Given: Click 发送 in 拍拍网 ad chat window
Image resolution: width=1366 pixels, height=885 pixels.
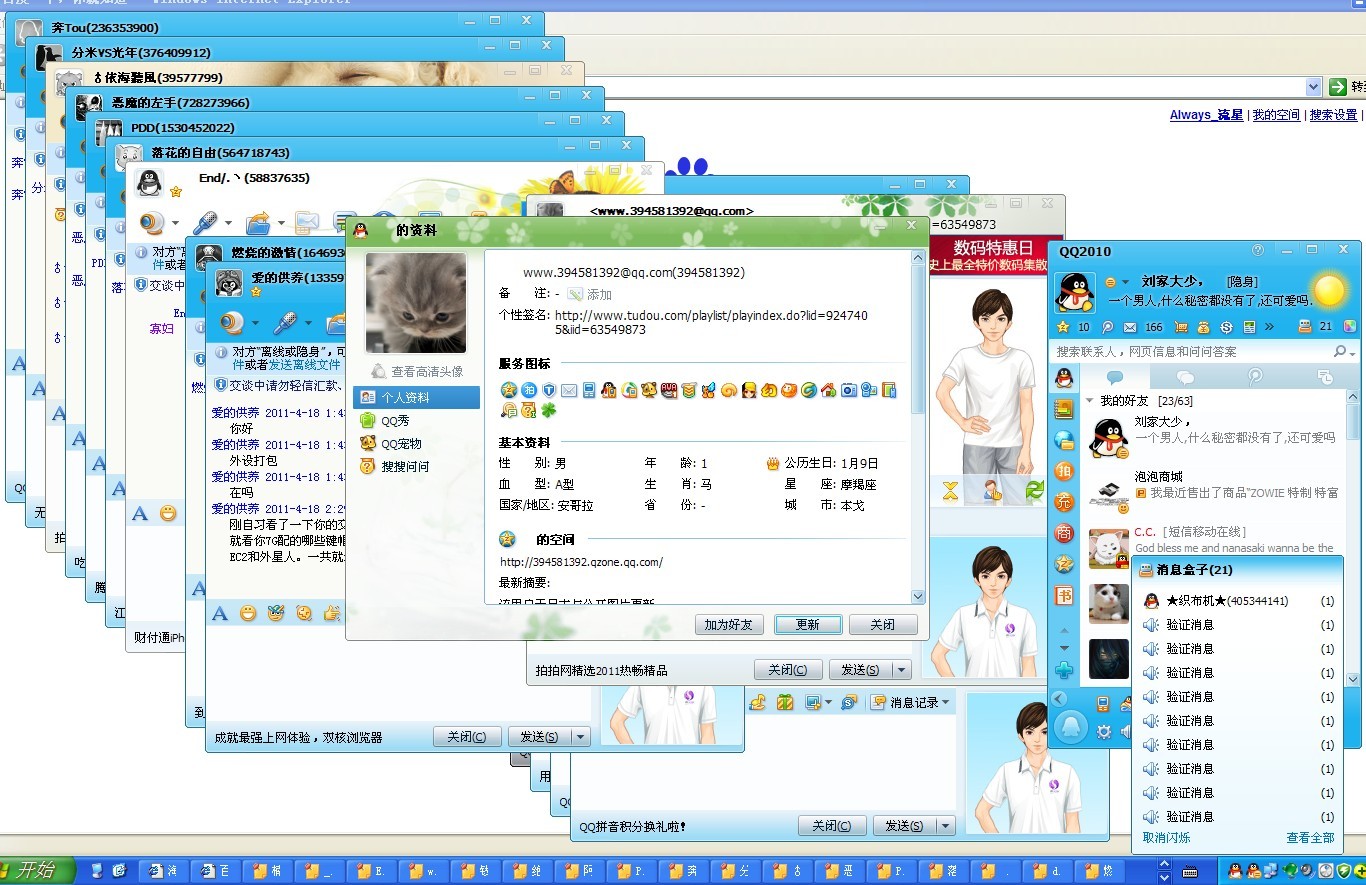Looking at the screenshot, I should pos(860,670).
